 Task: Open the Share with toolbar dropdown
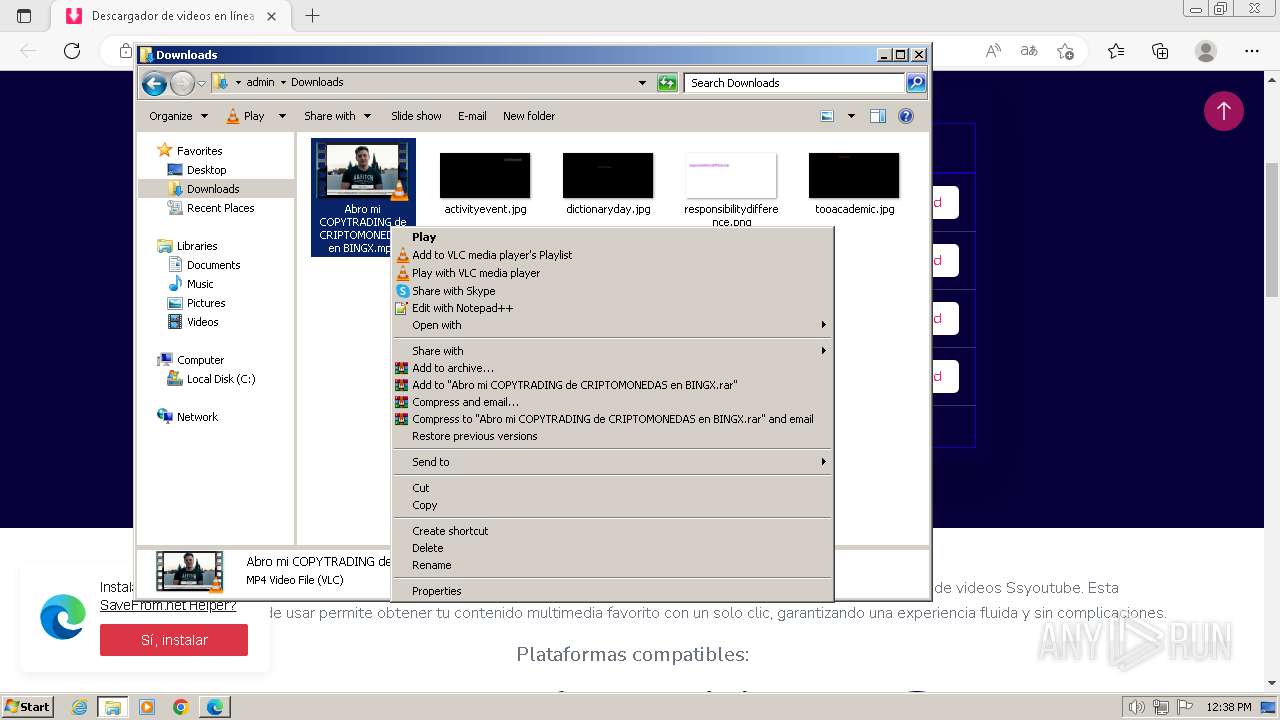click(x=337, y=116)
